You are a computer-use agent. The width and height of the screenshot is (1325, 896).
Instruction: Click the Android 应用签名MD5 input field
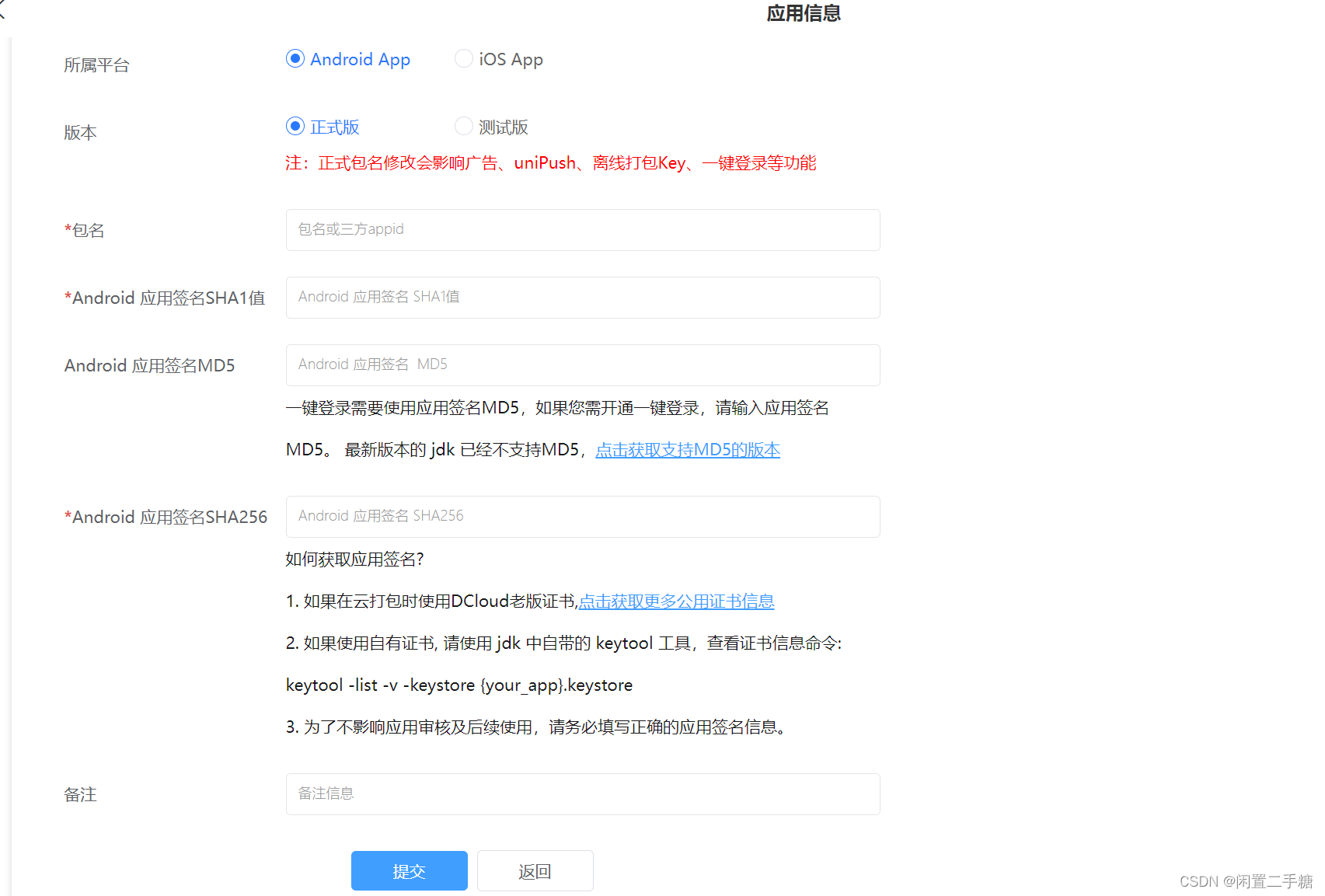(x=582, y=364)
